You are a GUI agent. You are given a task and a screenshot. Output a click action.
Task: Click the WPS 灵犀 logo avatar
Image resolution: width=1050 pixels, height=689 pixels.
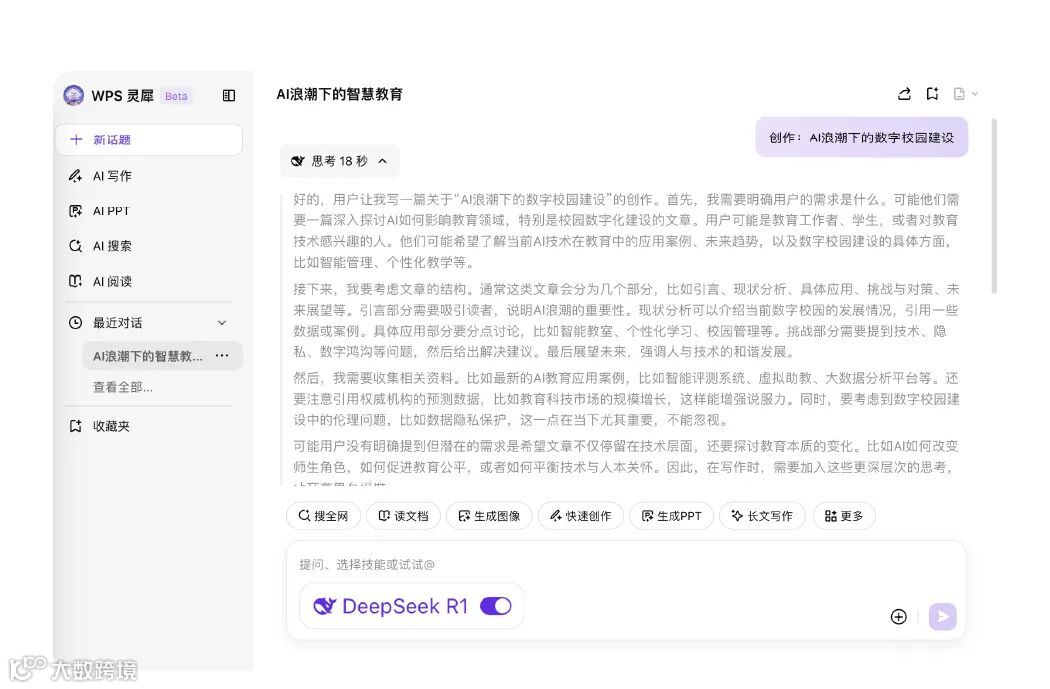point(74,95)
